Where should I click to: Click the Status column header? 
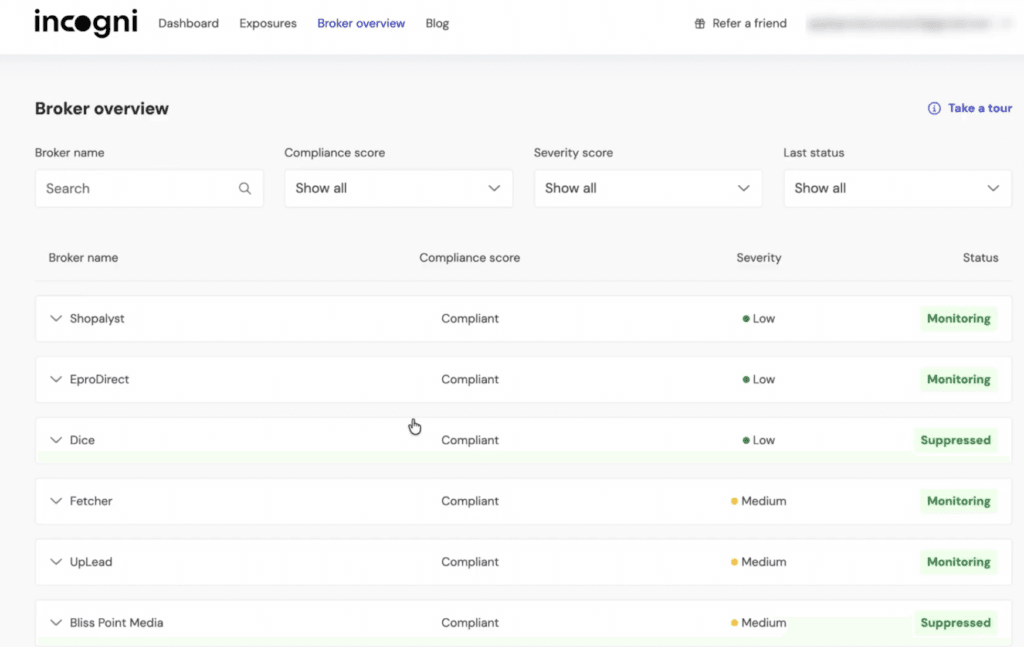coord(980,258)
